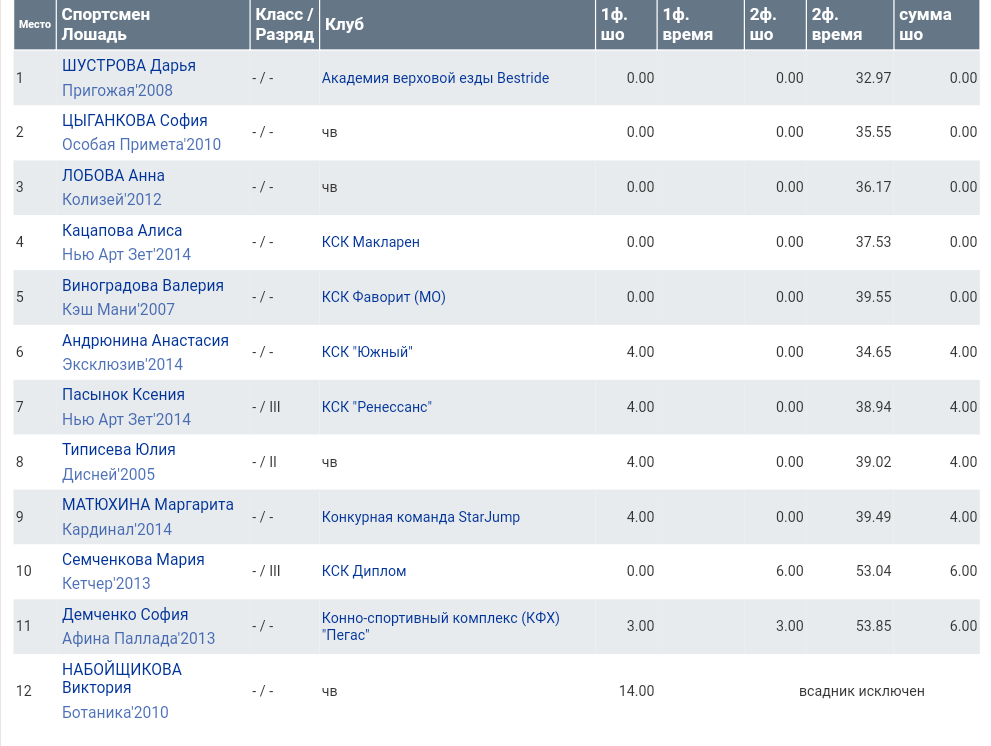The image size is (991, 746).
Task: Click rider Демченко София
Action: click(x=125, y=615)
